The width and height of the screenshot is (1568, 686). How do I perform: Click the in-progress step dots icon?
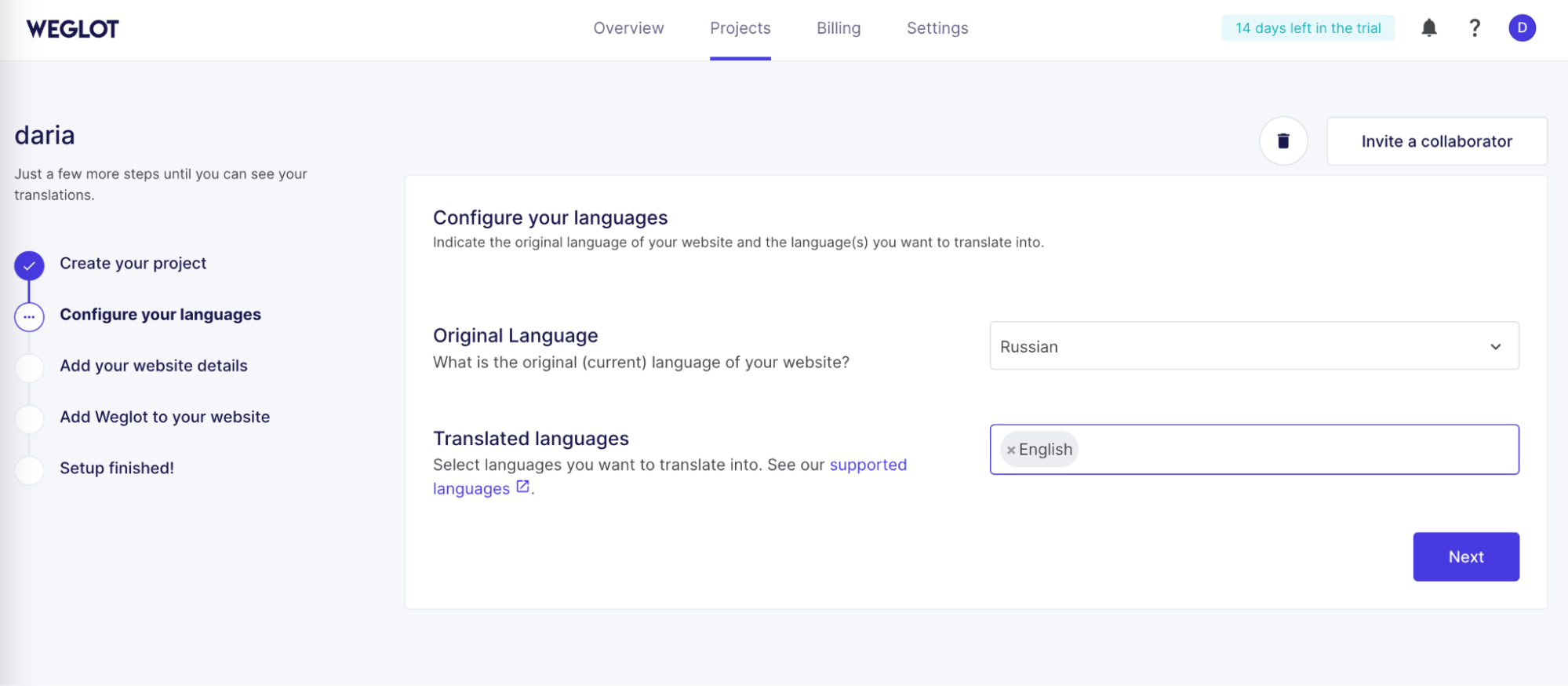pos(29,317)
